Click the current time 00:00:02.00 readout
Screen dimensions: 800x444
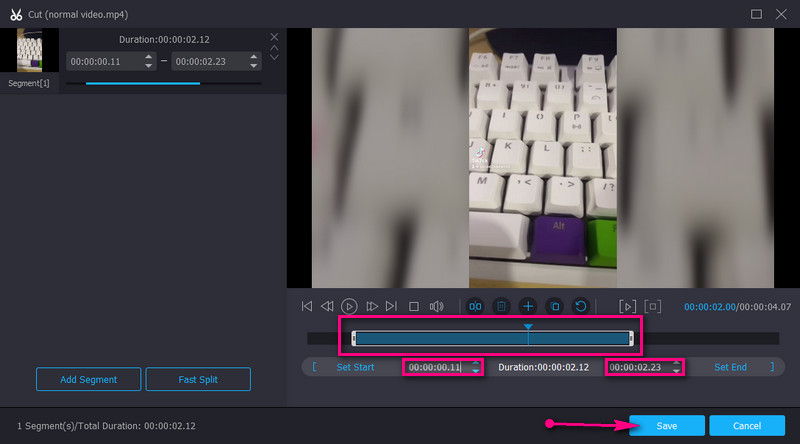710,307
